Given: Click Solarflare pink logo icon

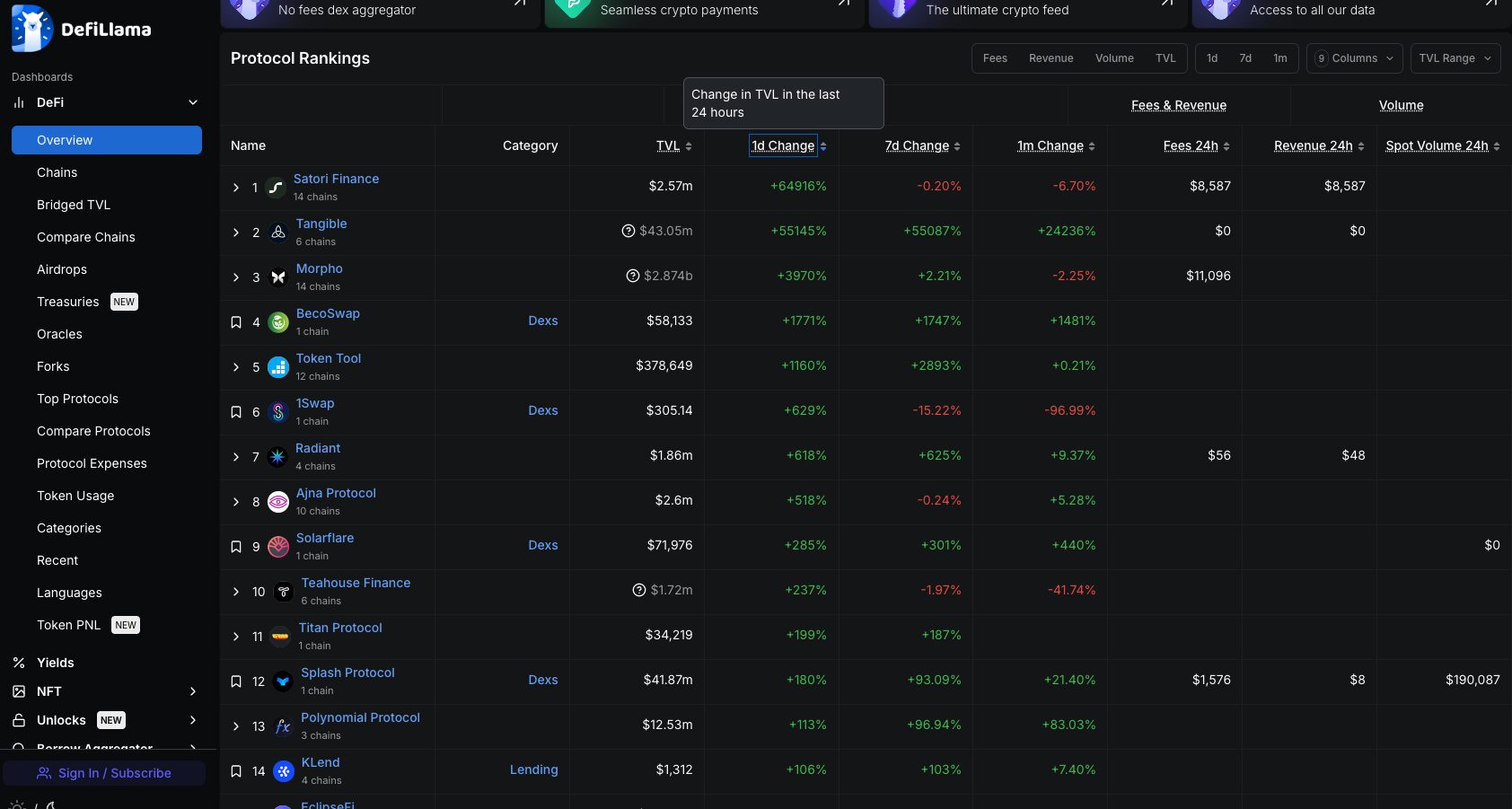Looking at the screenshot, I should (x=278, y=547).
